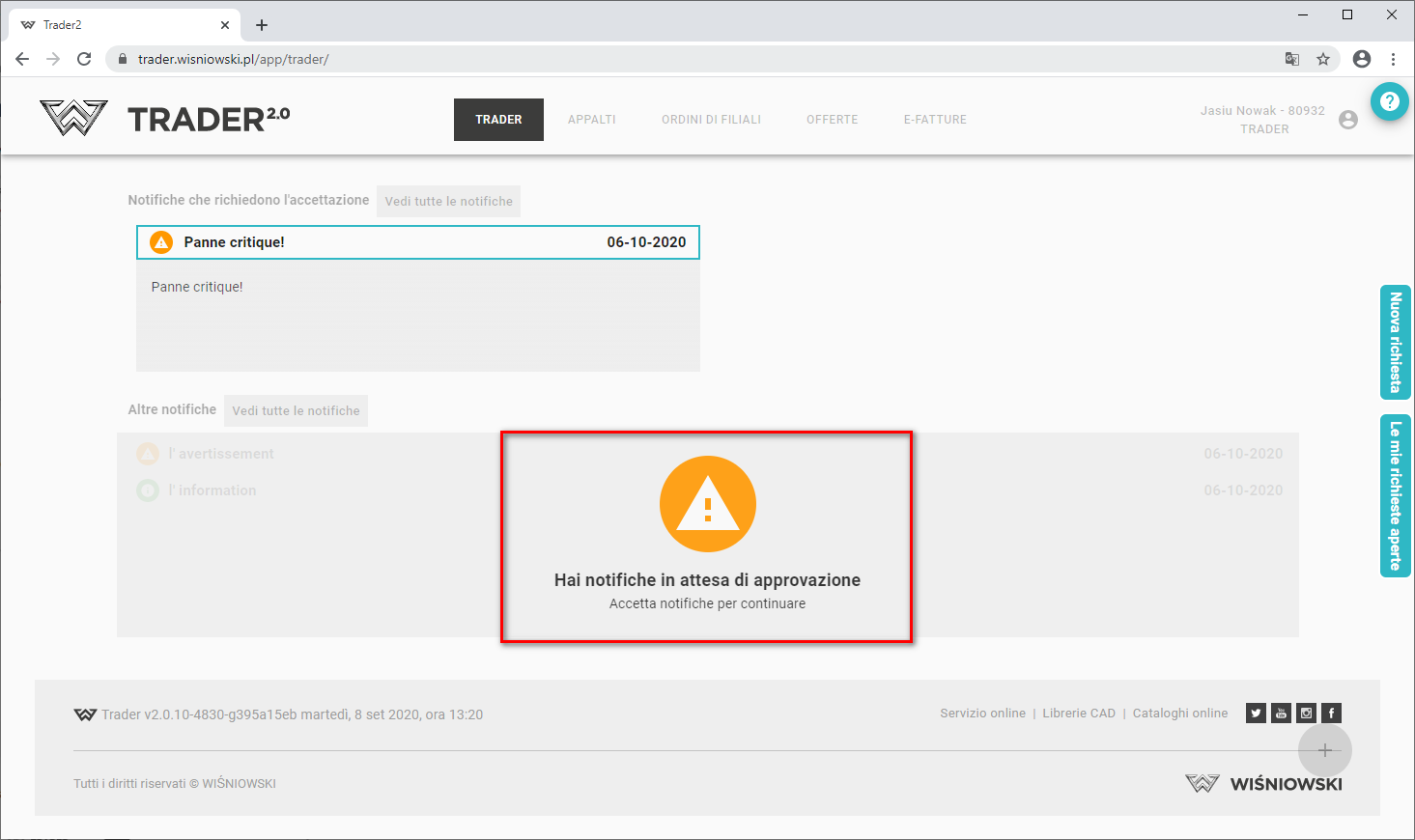Go to the OFFERTE tab
Image resolution: width=1415 pixels, height=840 pixels.
click(832, 120)
